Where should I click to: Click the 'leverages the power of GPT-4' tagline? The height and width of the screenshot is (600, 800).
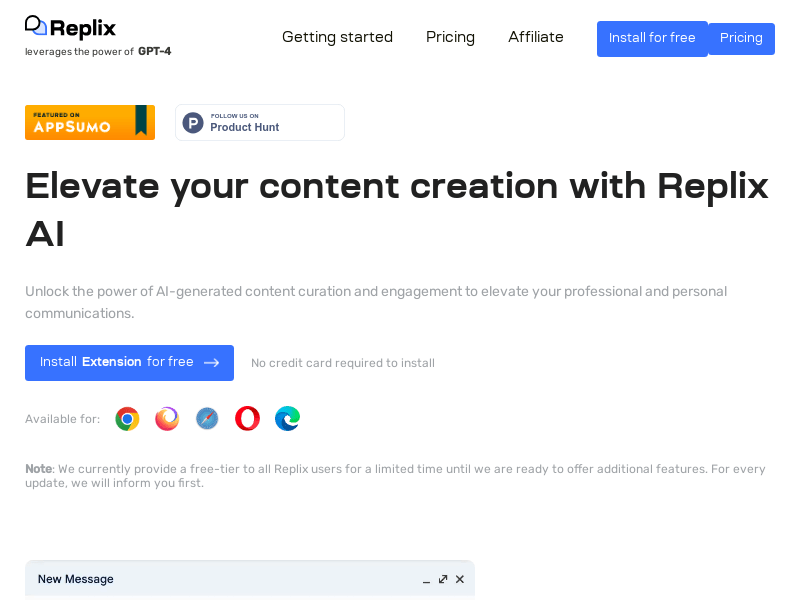coord(98,52)
